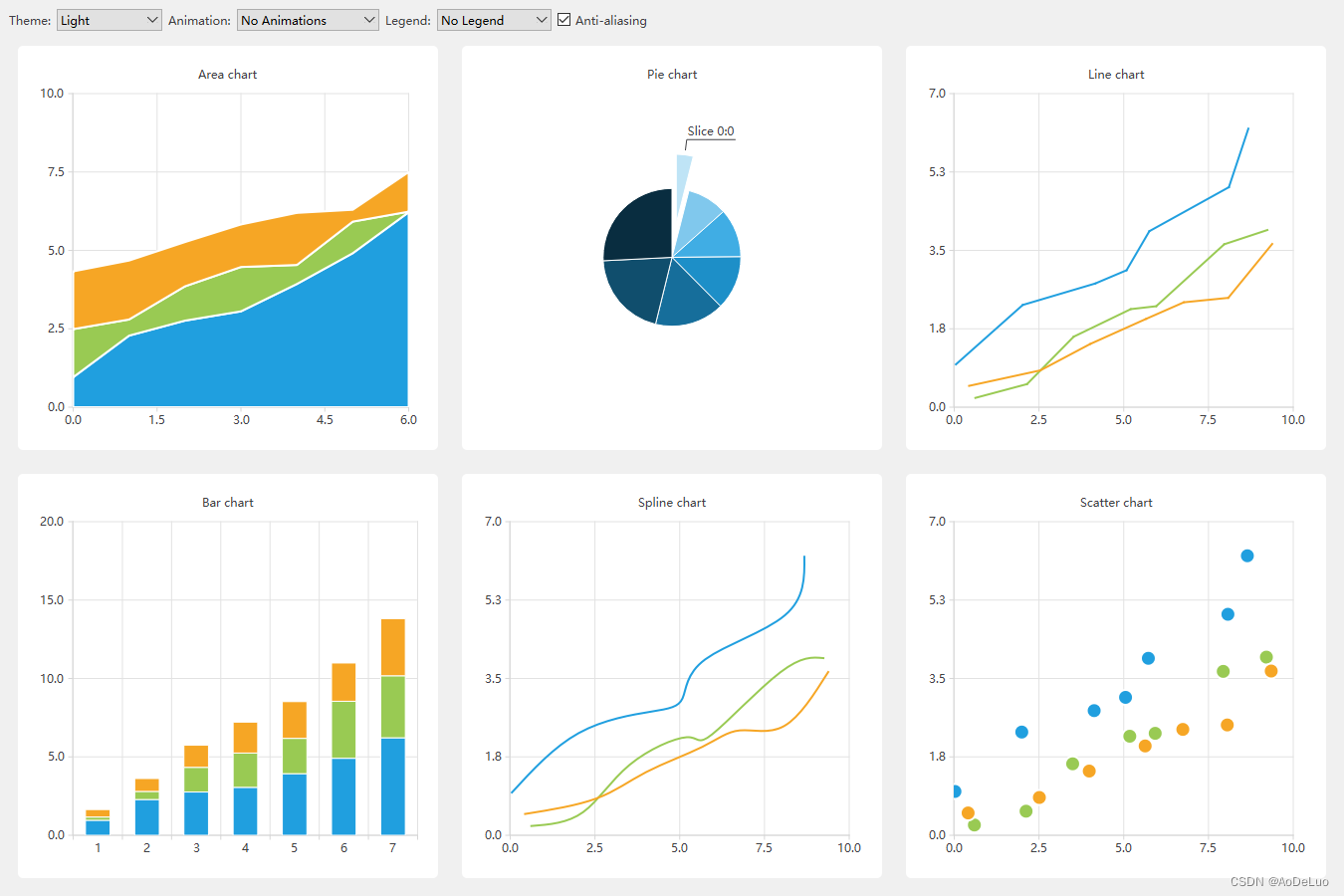Click the orange segment of bar 4
1344x896 pixels.
coord(245,738)
